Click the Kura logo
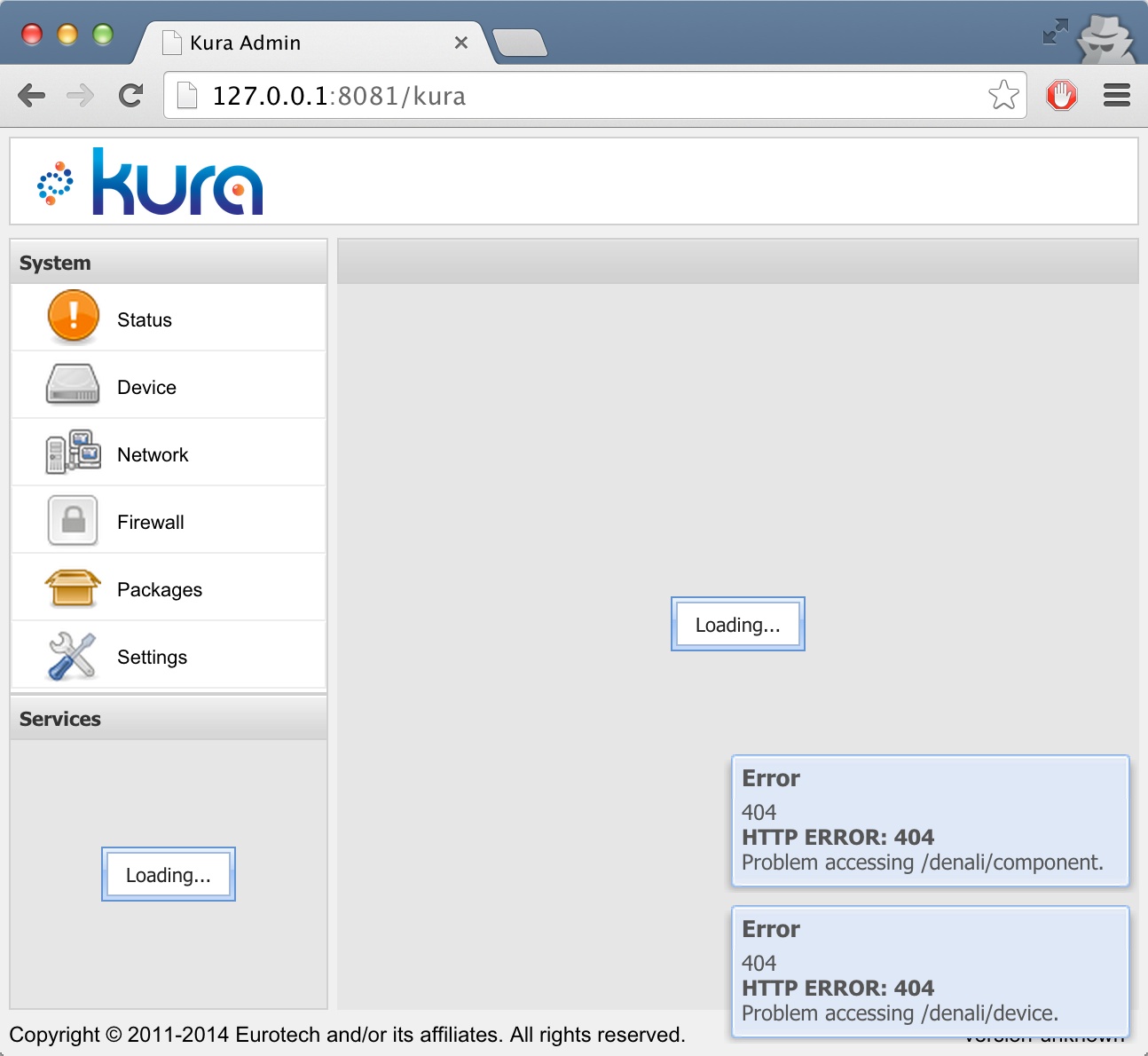 (151, 182)
